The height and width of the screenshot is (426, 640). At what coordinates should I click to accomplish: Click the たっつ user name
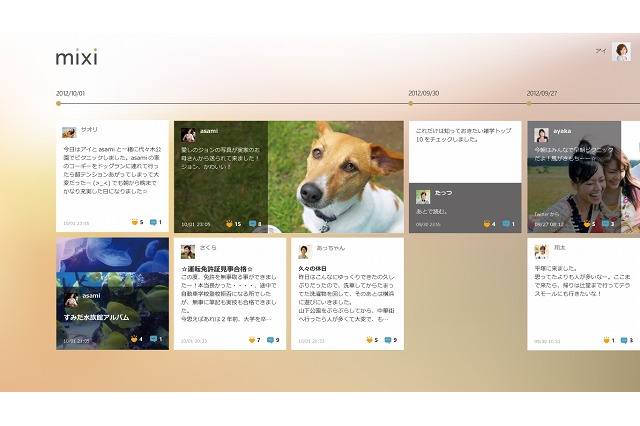pyautogui.click(x=443, y=193)
